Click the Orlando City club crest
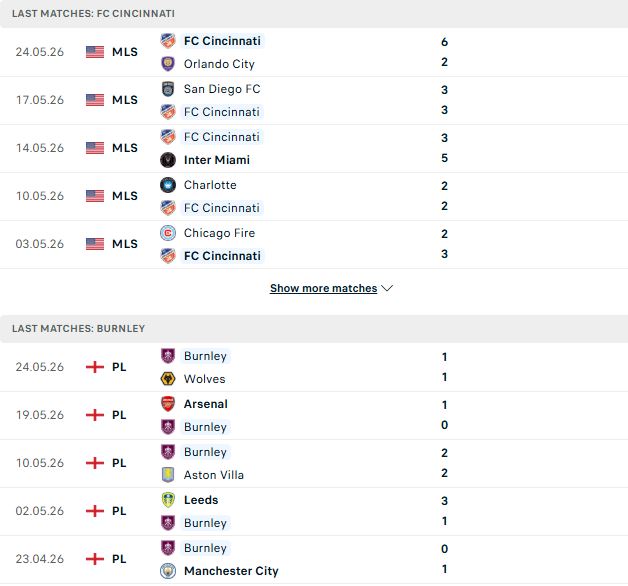Screen dimensions: 628x586 click(x=168, y=64)
